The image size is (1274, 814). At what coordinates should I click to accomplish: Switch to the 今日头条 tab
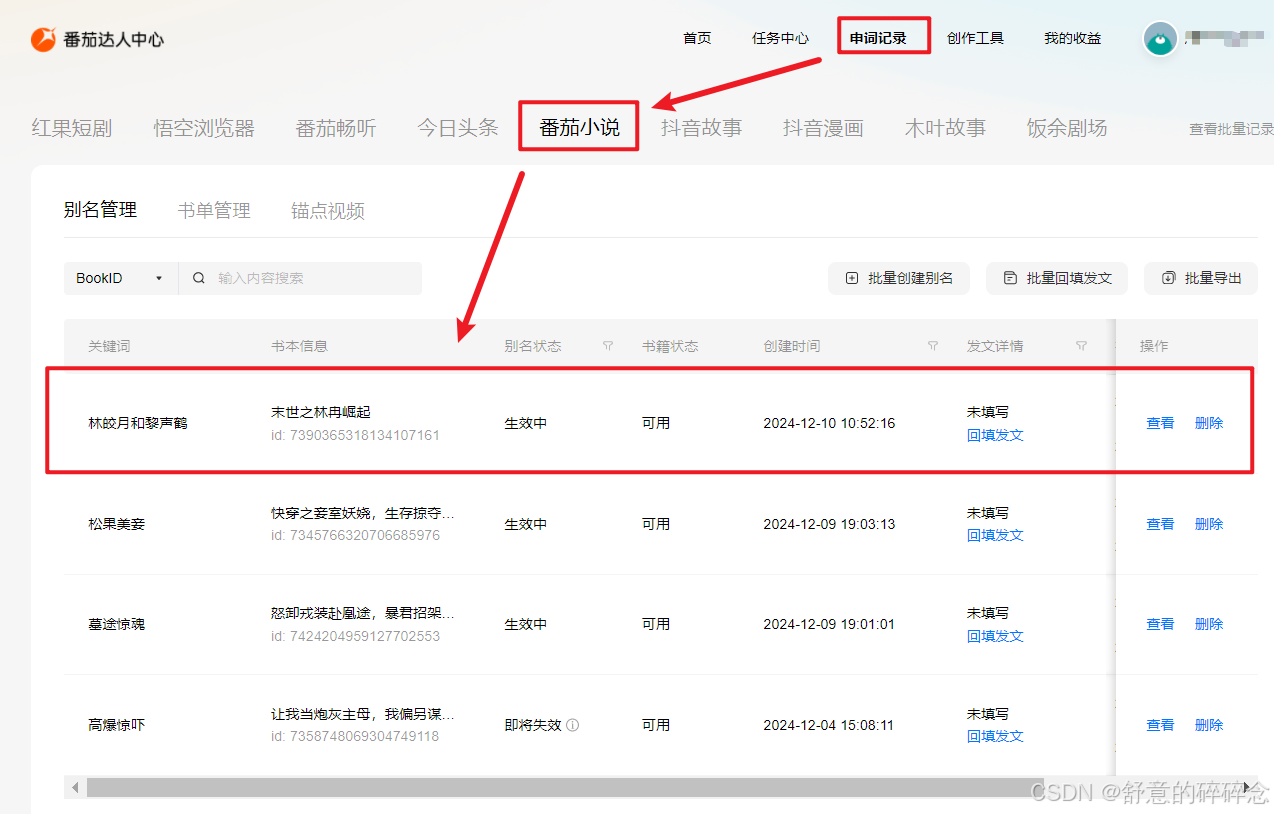click(x=458, y=128)
